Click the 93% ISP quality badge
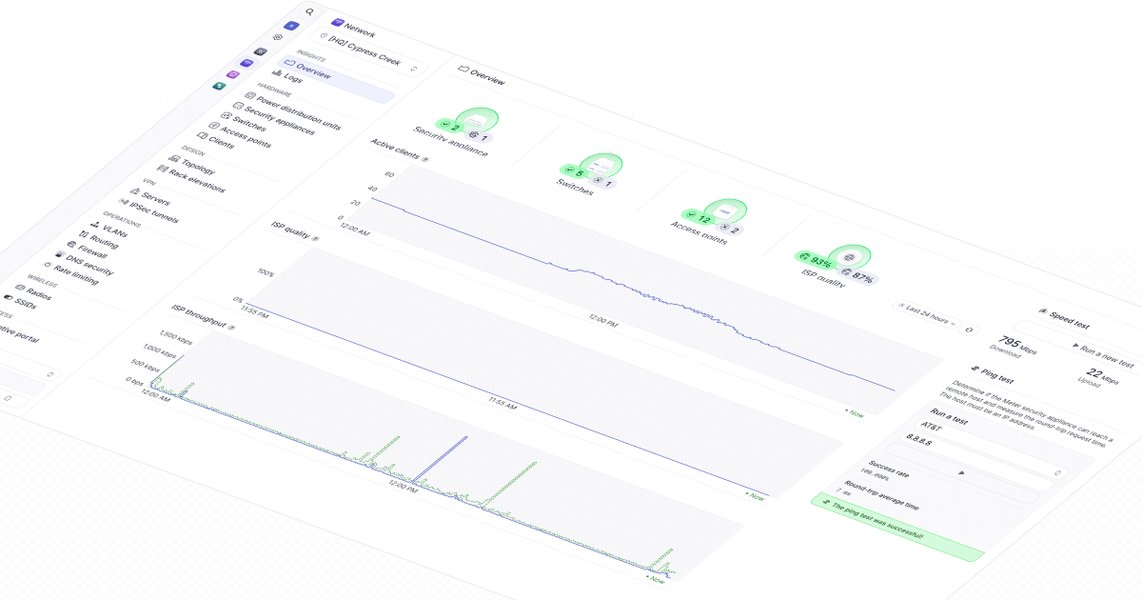 tap(816, 259)
